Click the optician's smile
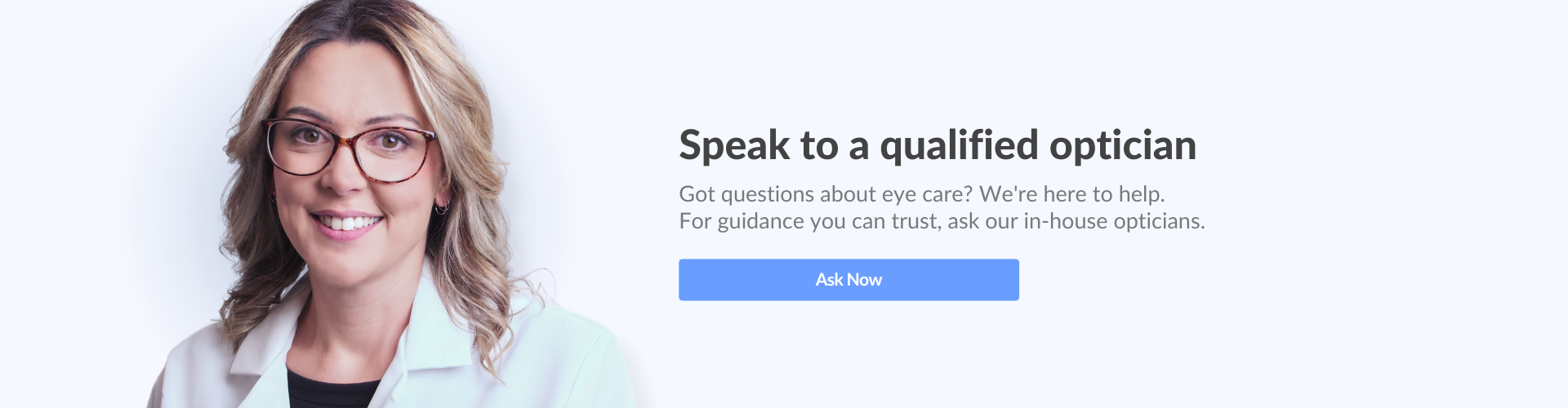This screenshot has width=1568, height=408. click(347, 223)
